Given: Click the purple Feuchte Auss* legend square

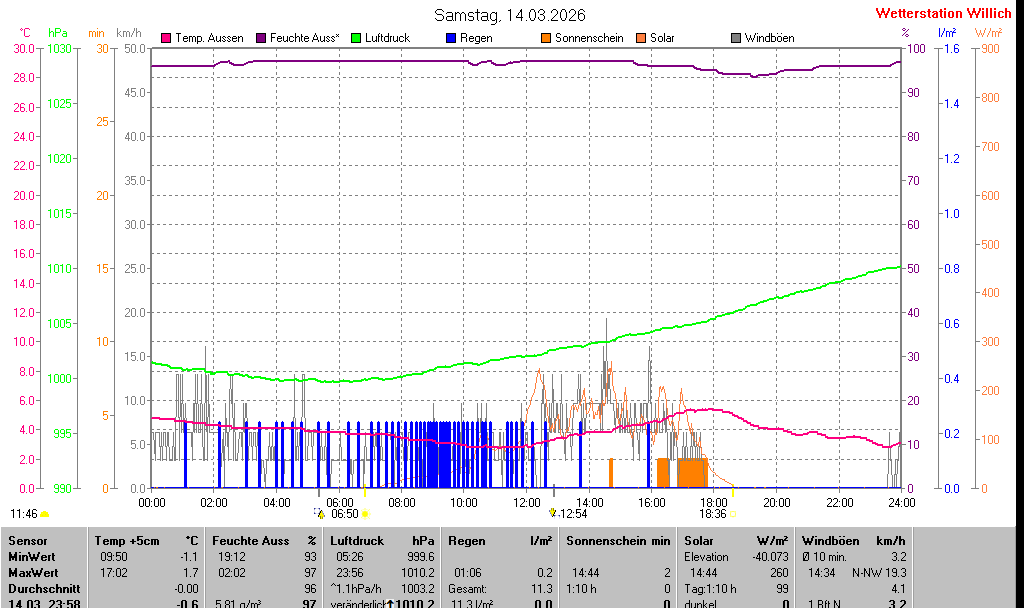Looking at the screenshot, I should pyautogui.click(x=261, y=38).
